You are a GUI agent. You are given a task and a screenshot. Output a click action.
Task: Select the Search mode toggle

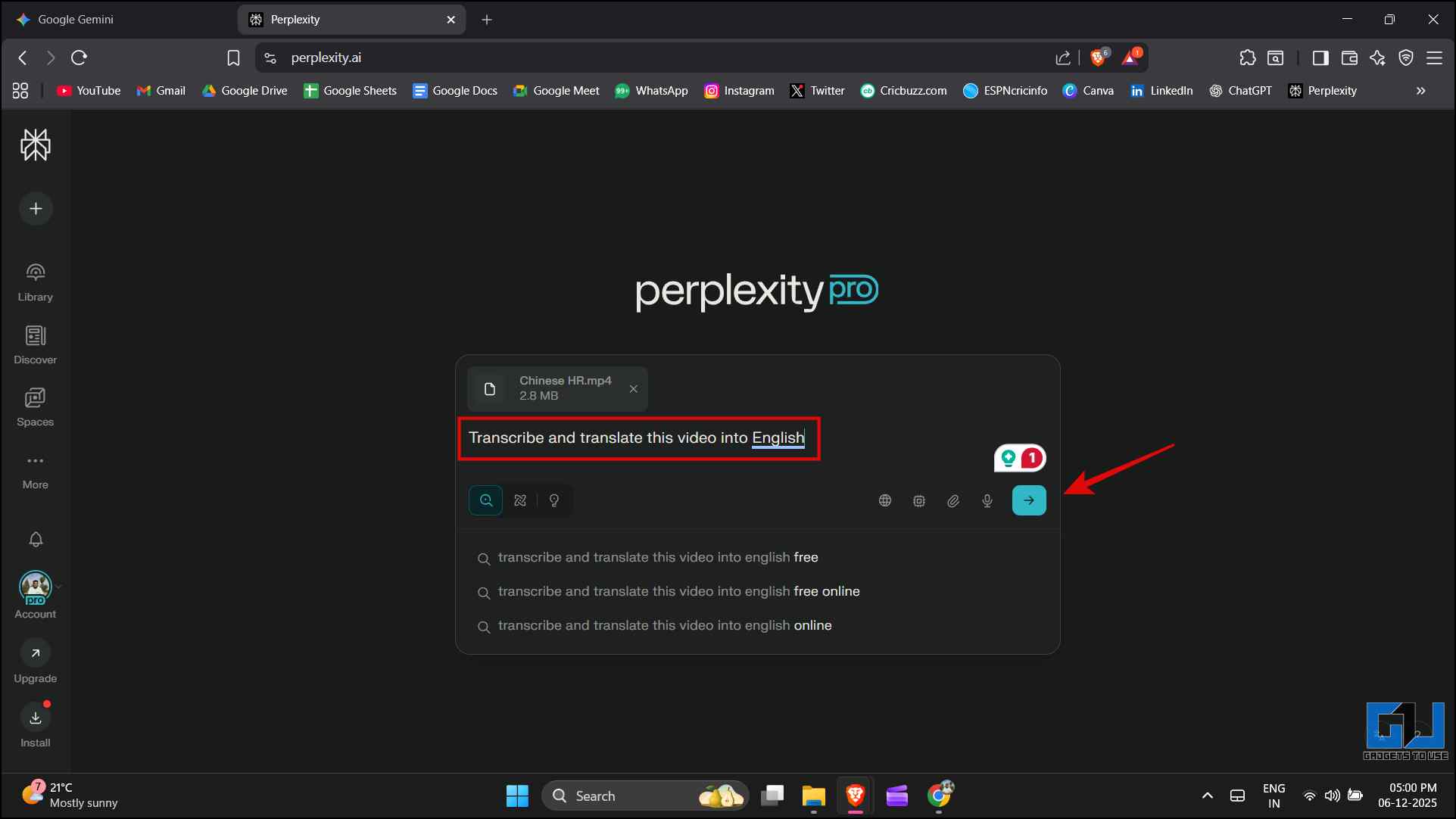(486, 500)
